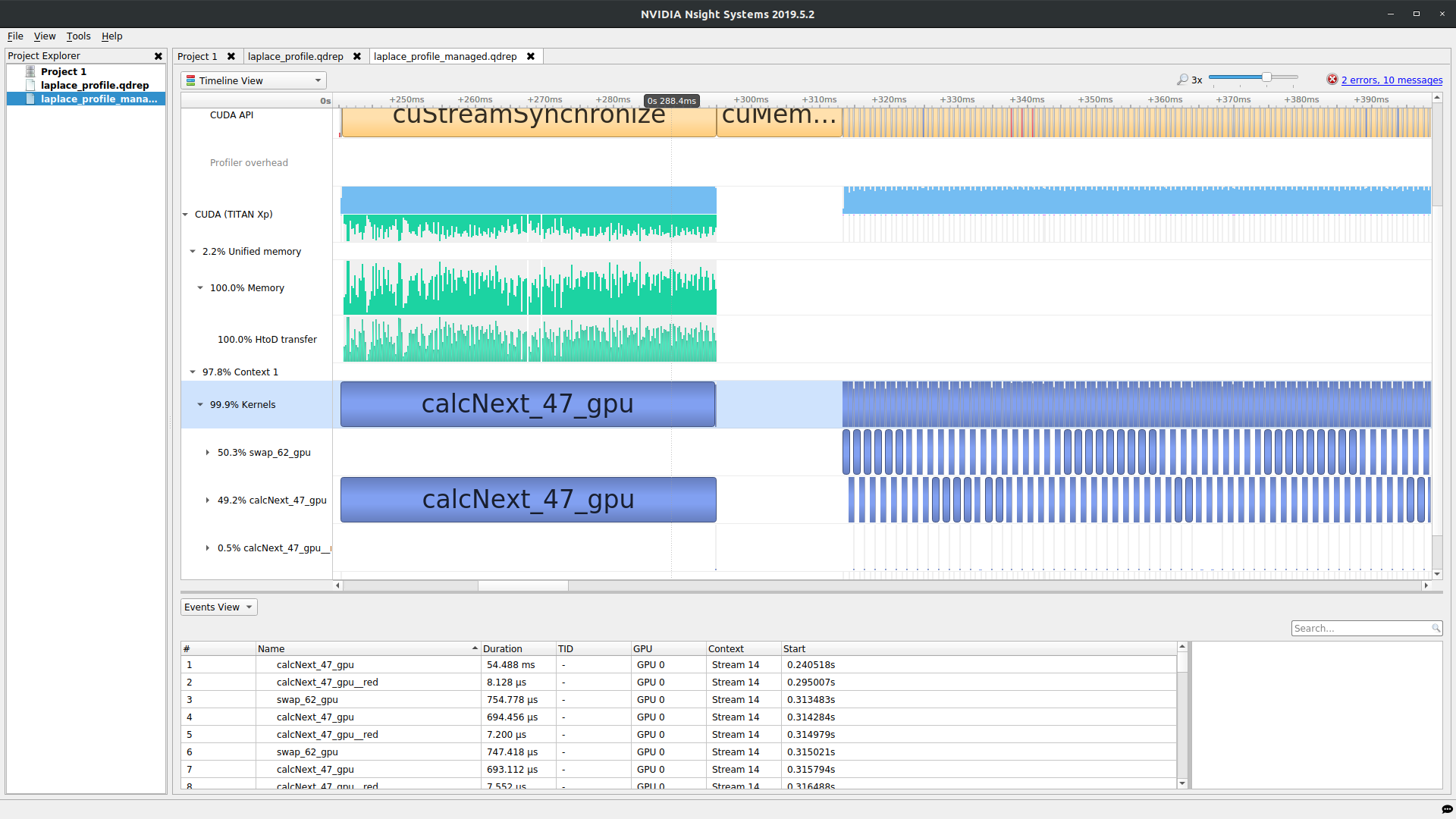Screen dimensions: 1456x819
Task: Open the 2 errors, 10 messages link
Action: [1392, 80]
